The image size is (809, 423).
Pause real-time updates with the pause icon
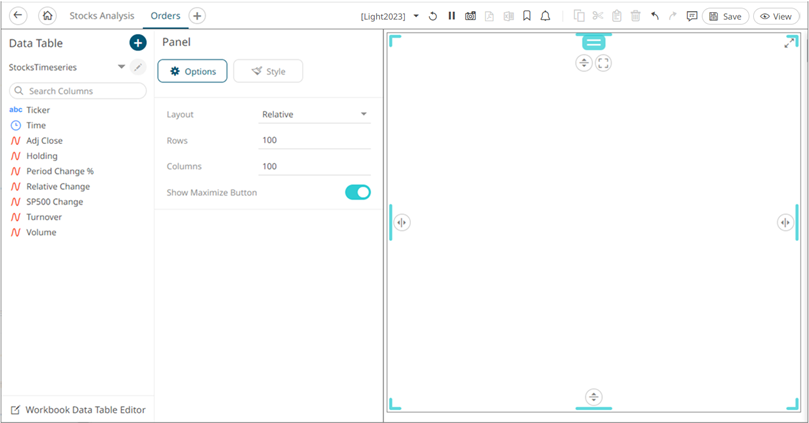coord(451,16)
